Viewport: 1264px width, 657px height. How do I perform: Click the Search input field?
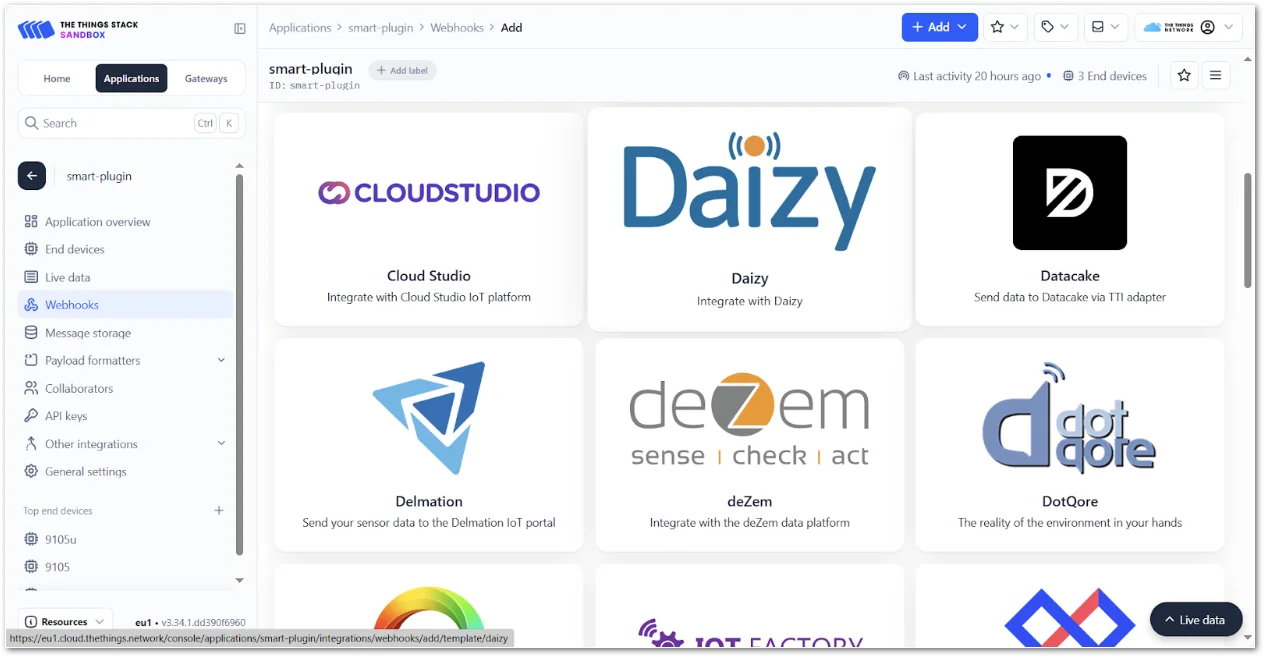coord(130,123)
